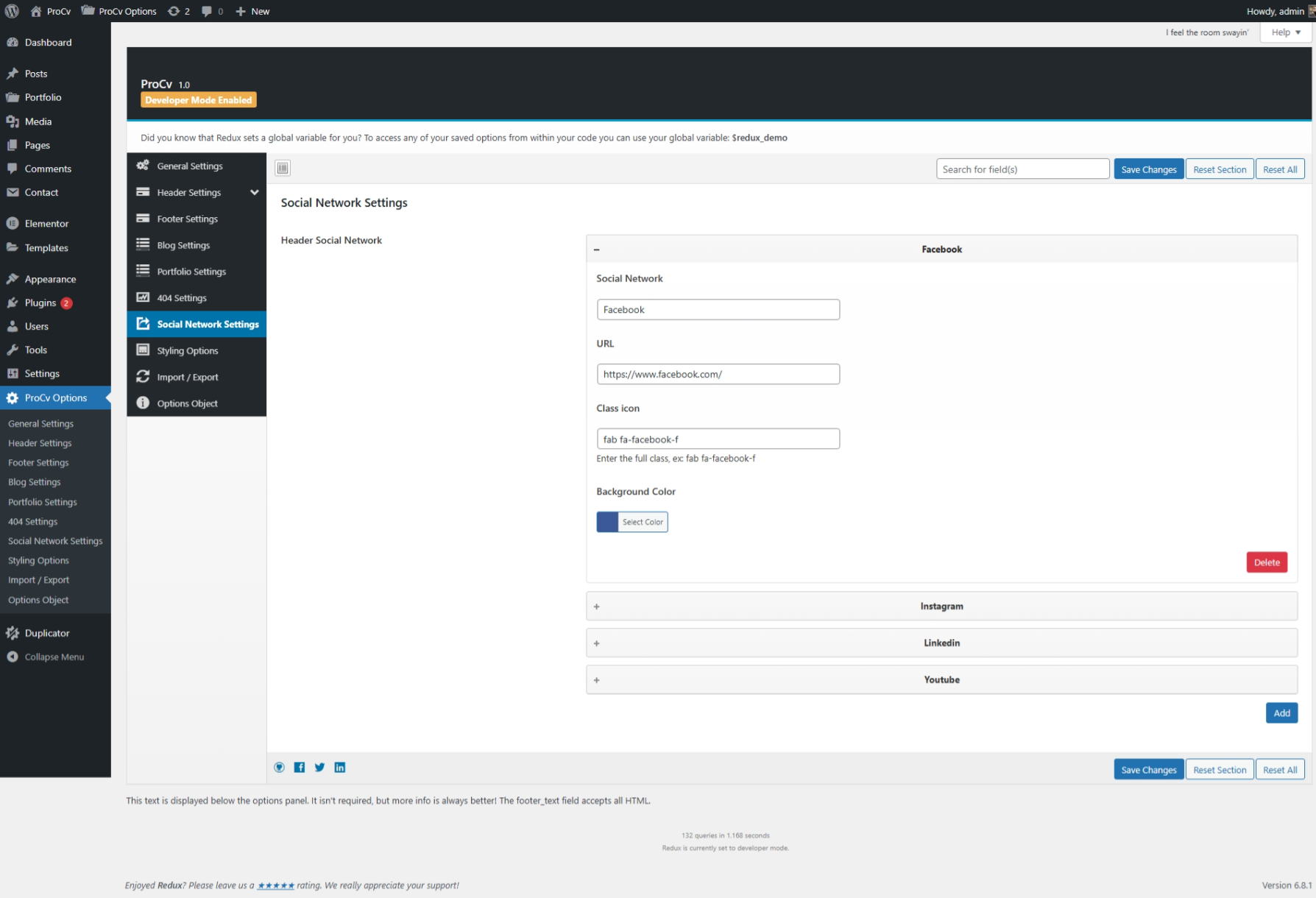Click the ProCv Options gear icon

coord(13,397)
